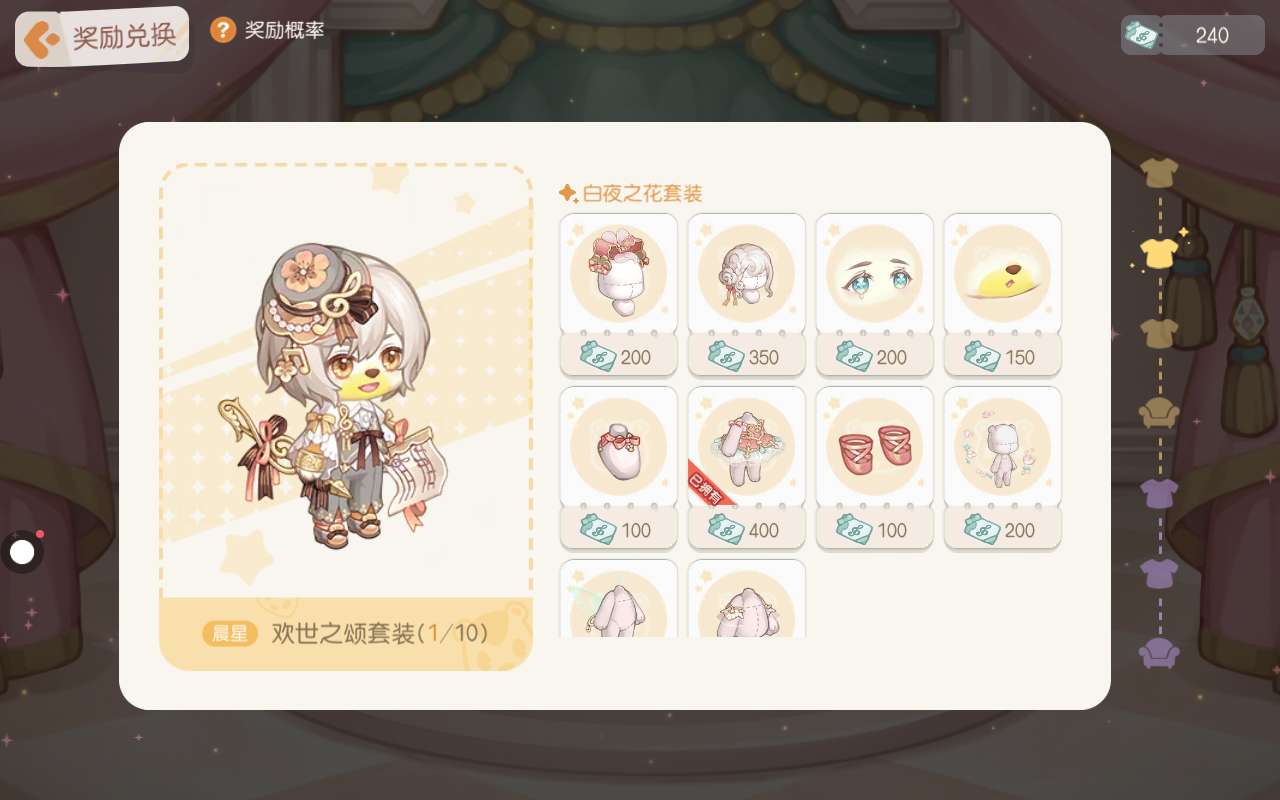This screenshot has height=800, width=1280.
Task: Switch to the brown sofa furniture icon
Action: click(x=1160, y=412)
